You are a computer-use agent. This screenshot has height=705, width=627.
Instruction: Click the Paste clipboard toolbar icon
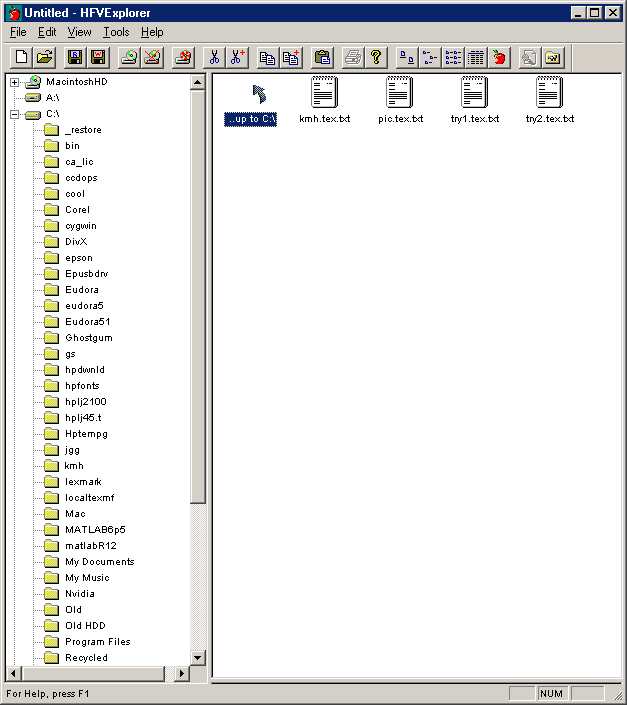(322, 57)
